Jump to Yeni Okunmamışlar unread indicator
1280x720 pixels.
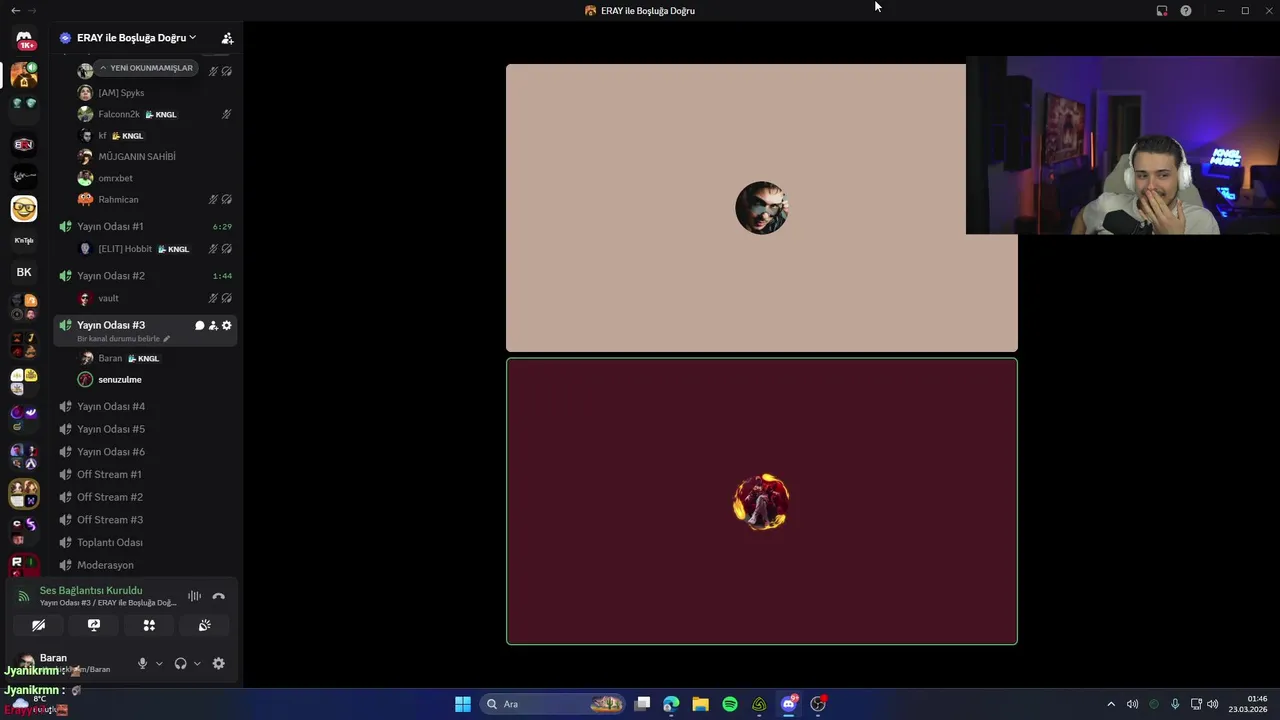(146, 68)
